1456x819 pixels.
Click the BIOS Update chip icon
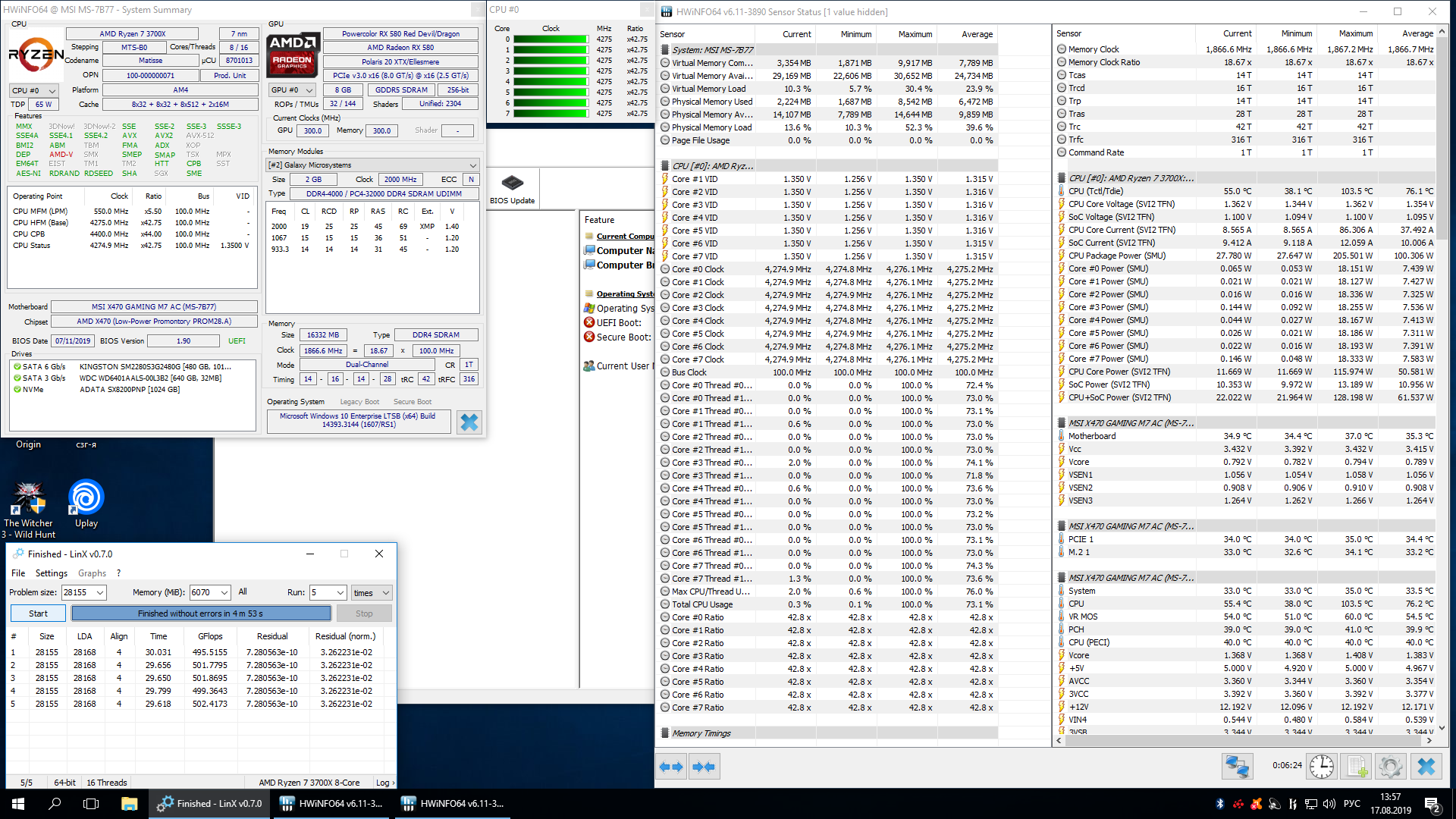coord(513,184)
